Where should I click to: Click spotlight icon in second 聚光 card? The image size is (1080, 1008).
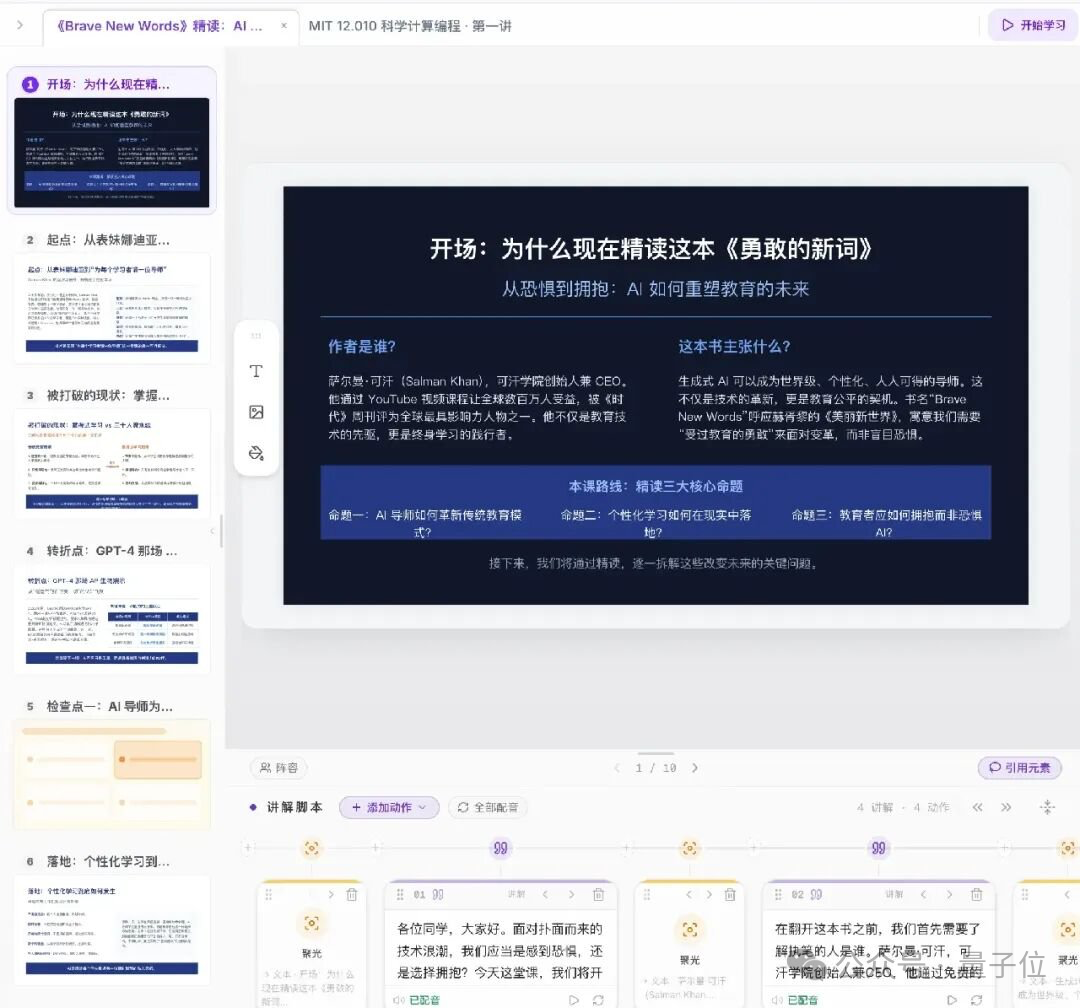click(x=689, y=929)
